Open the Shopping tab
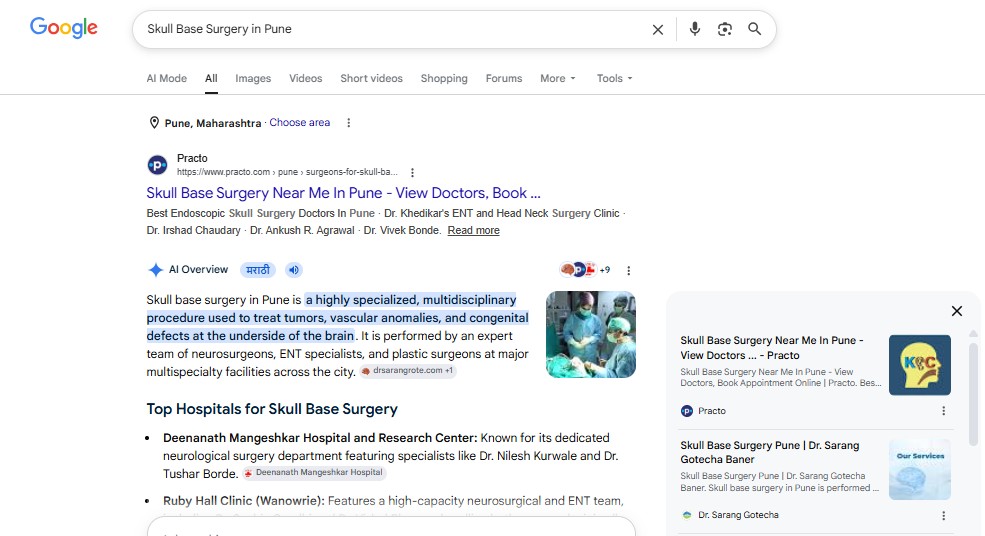Screen dimensions: 985x536 coord(444,79)
